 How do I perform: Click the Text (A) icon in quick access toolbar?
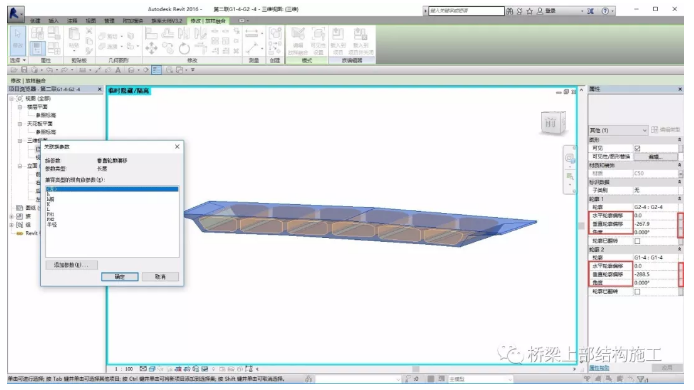[118, 70]
